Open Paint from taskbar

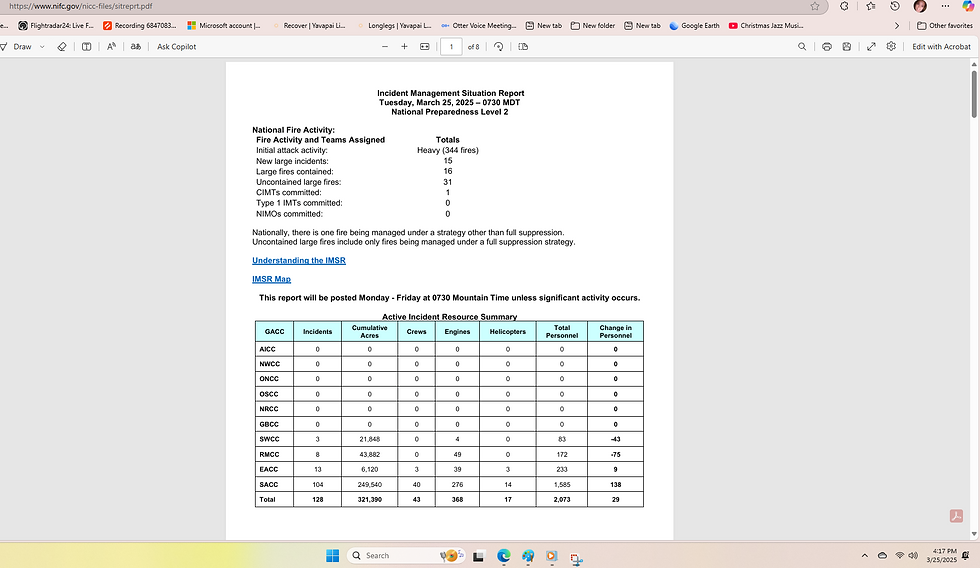(x=528, y=556)
